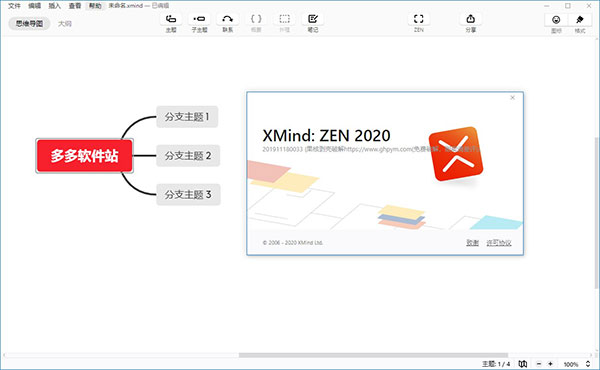
Task: Select the 分支主题 2 node
Action: [x=188, y=156]
